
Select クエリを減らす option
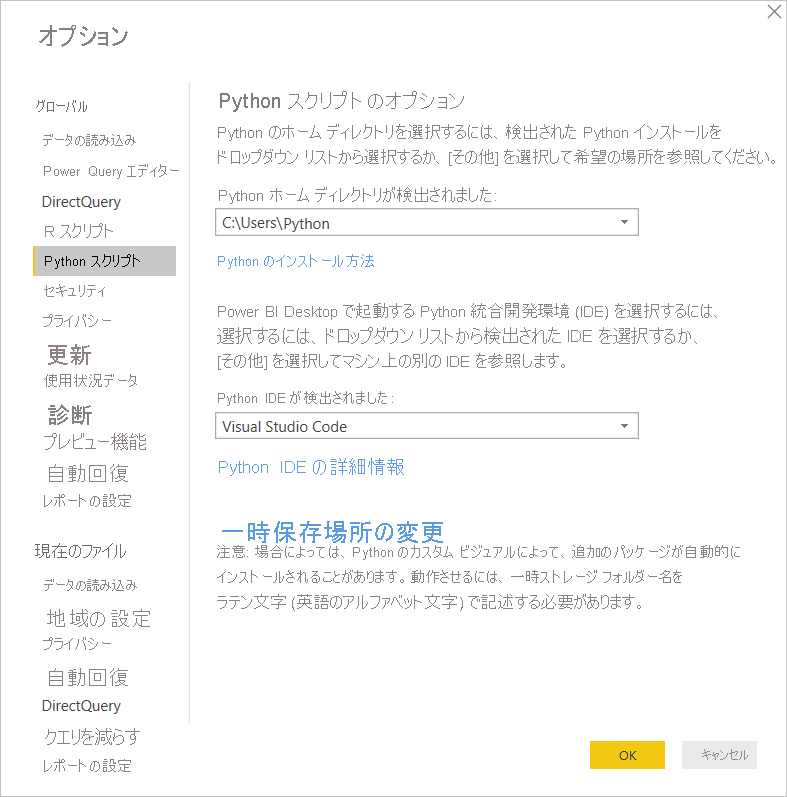(92, 737)
